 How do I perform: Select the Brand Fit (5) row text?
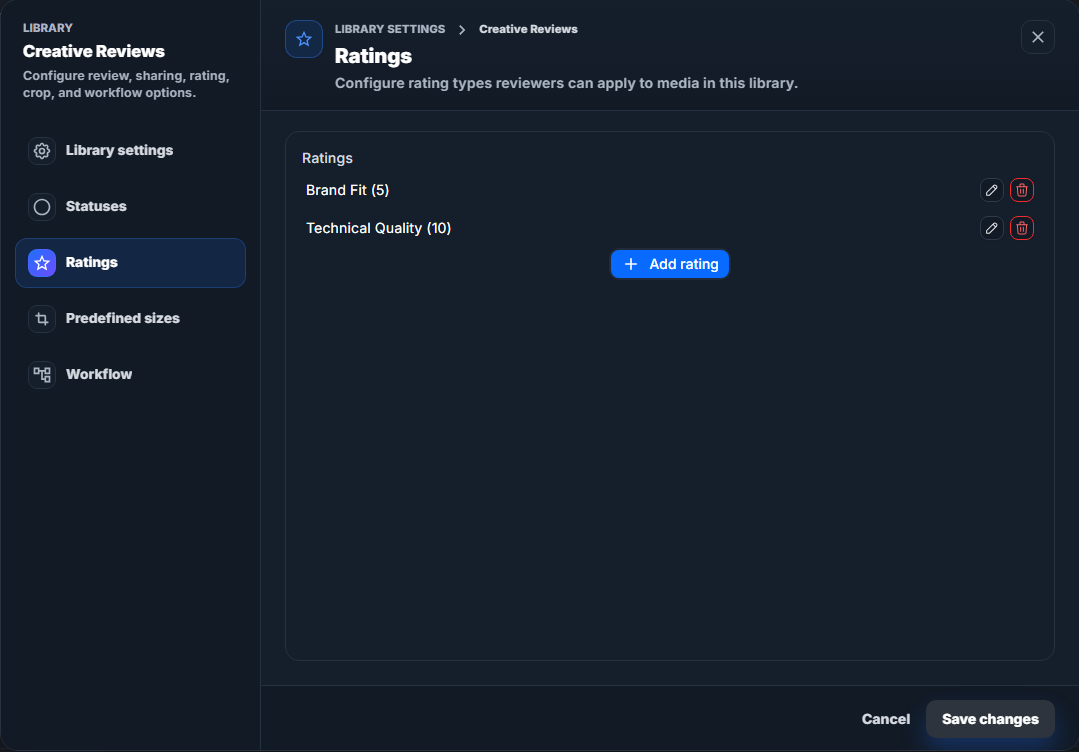(348, 191)
